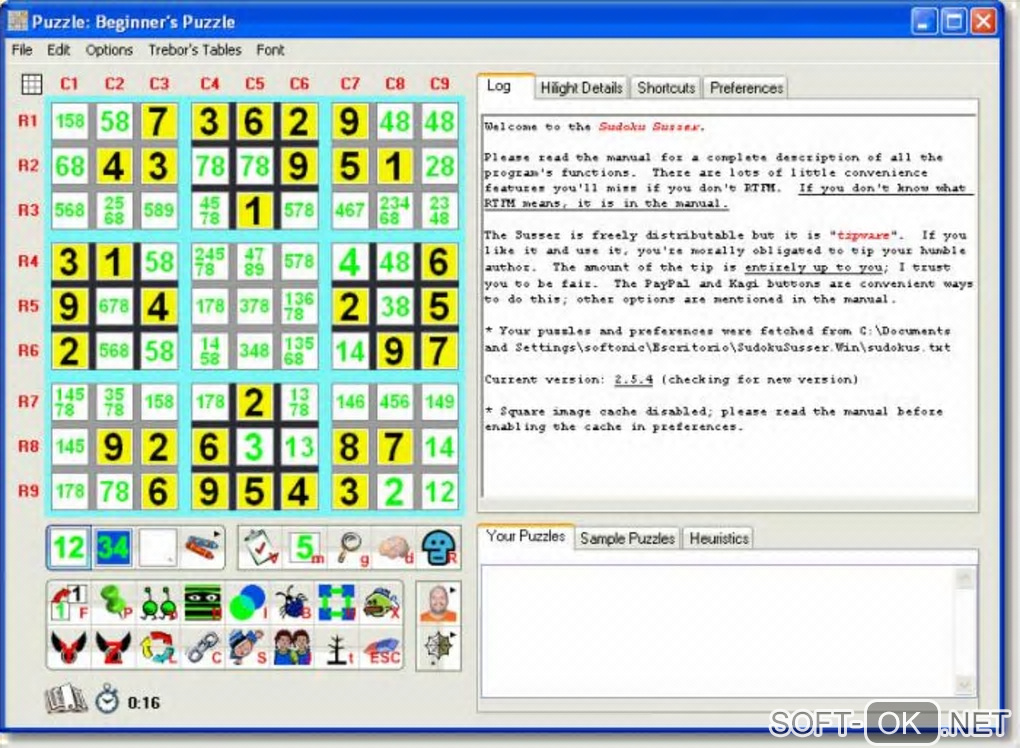Open the crayons color tool dropdown
The height and width of the screenshot is (748, 1020).
pyautogui.click(x=202, y=548)
